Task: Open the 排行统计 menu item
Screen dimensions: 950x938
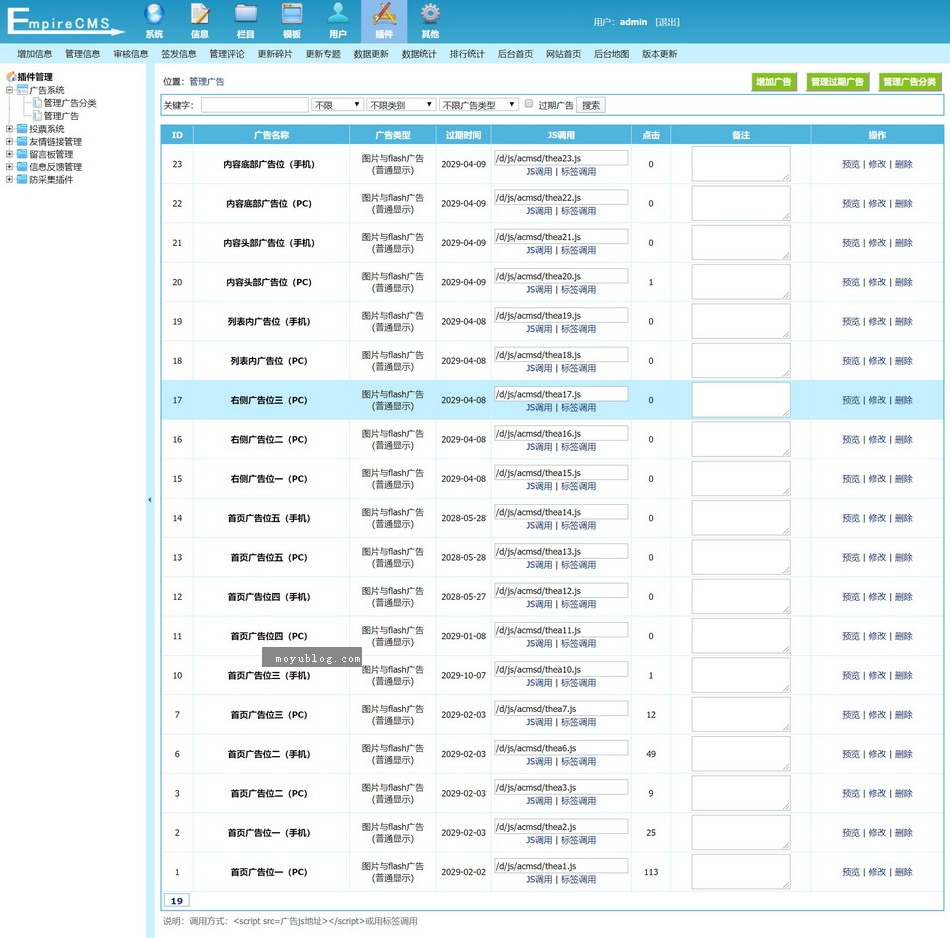Action: [x=467, y=54]
